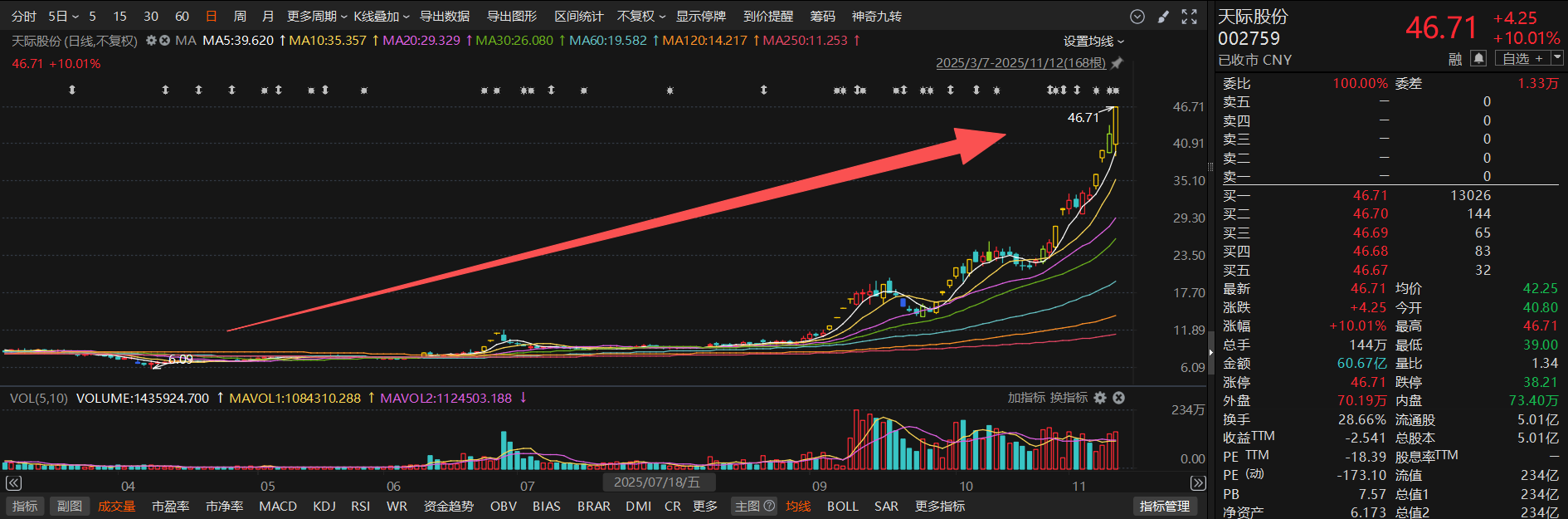The width and height of the screenshot is (1568, 519).
Task: Click the price alert bell icon
Action: 1478,58
